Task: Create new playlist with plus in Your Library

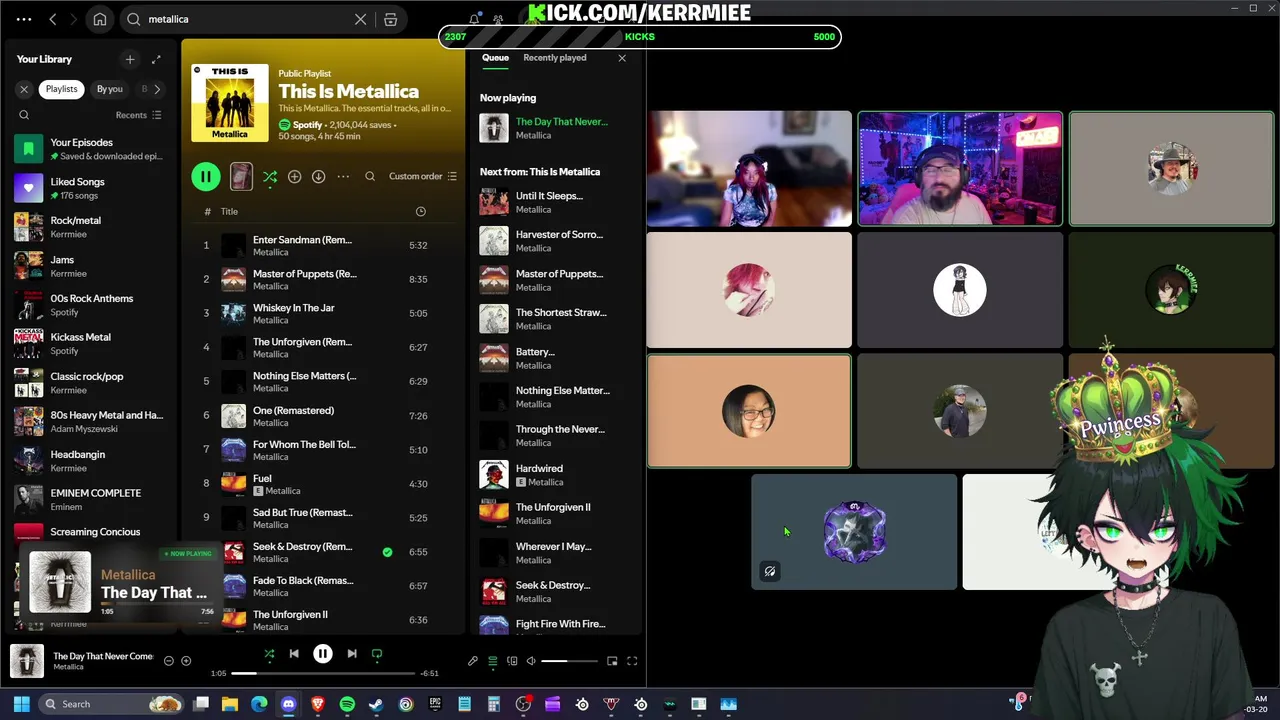Action: (129, 59)
